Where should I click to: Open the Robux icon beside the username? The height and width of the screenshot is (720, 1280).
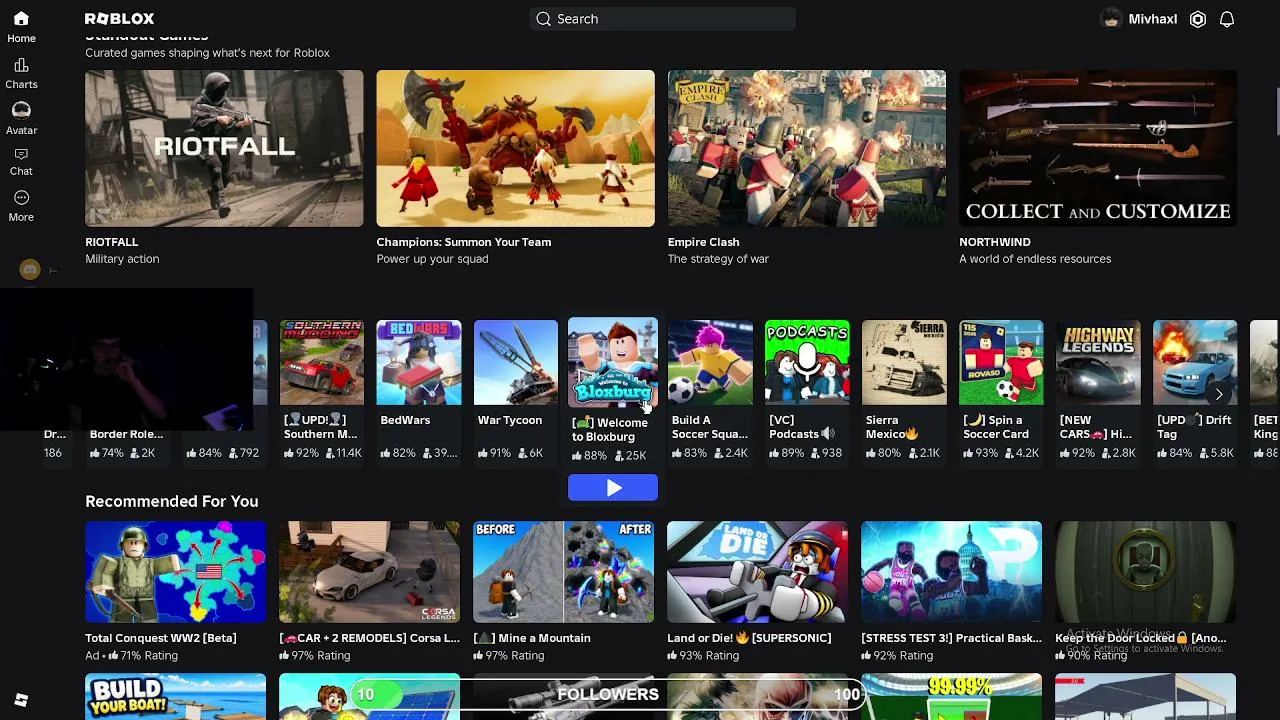click(x=1198, y=19)
